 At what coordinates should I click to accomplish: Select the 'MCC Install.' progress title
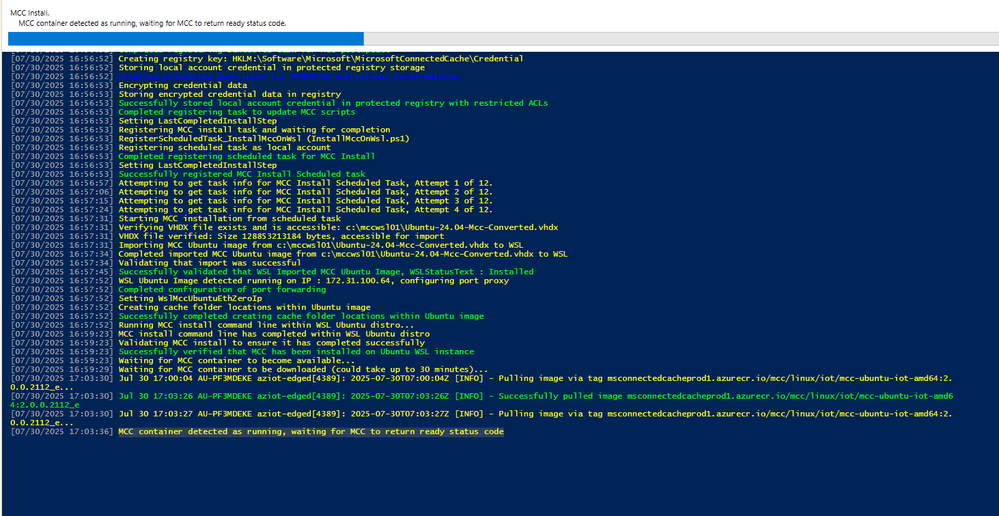tap(31, 13)
